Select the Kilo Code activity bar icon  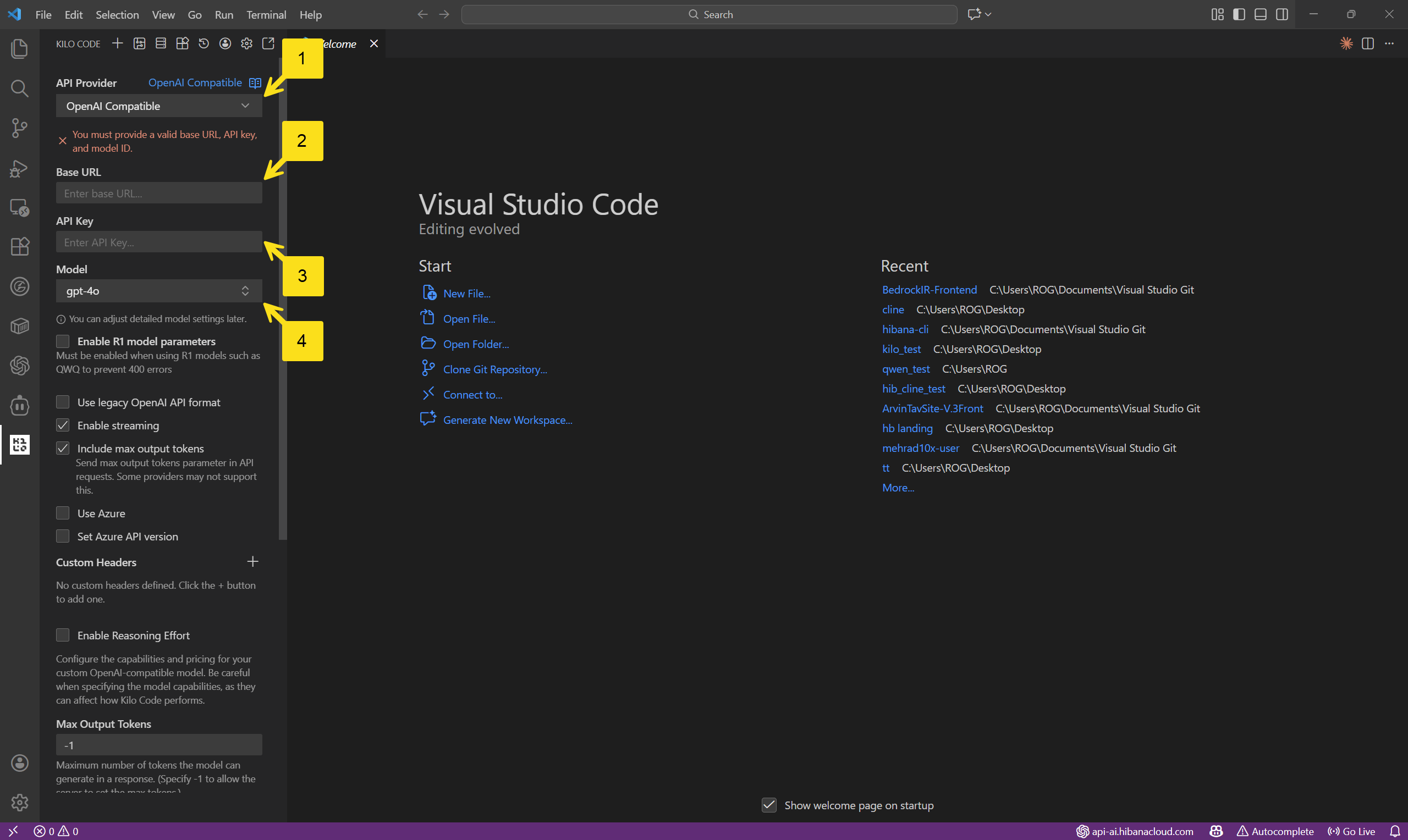pos(20,444)
